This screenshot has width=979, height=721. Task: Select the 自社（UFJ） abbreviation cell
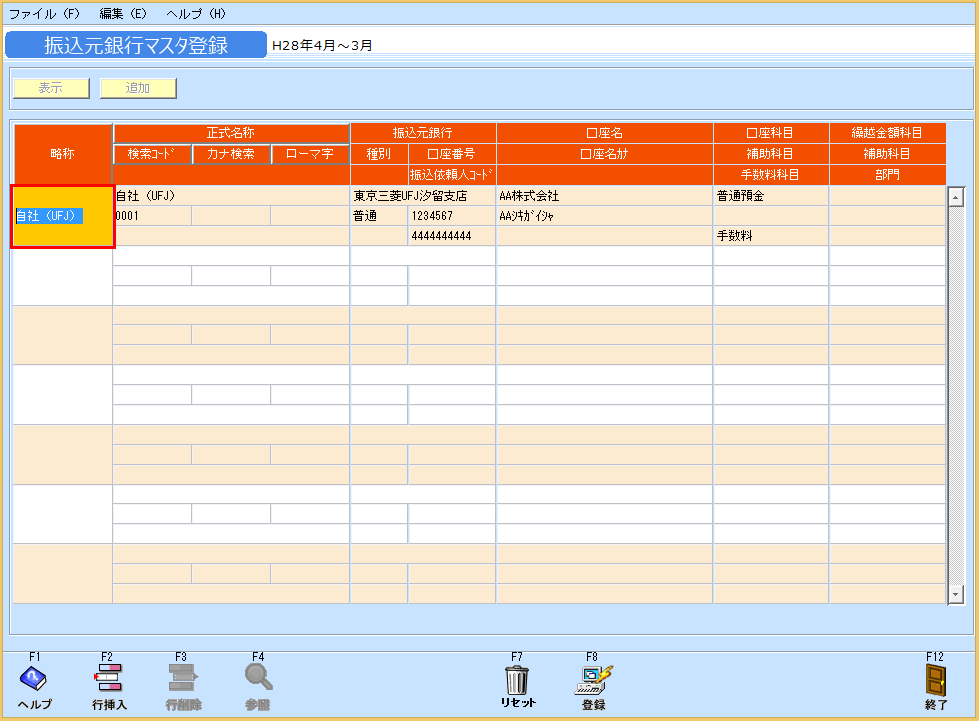(x=62, y=216)
